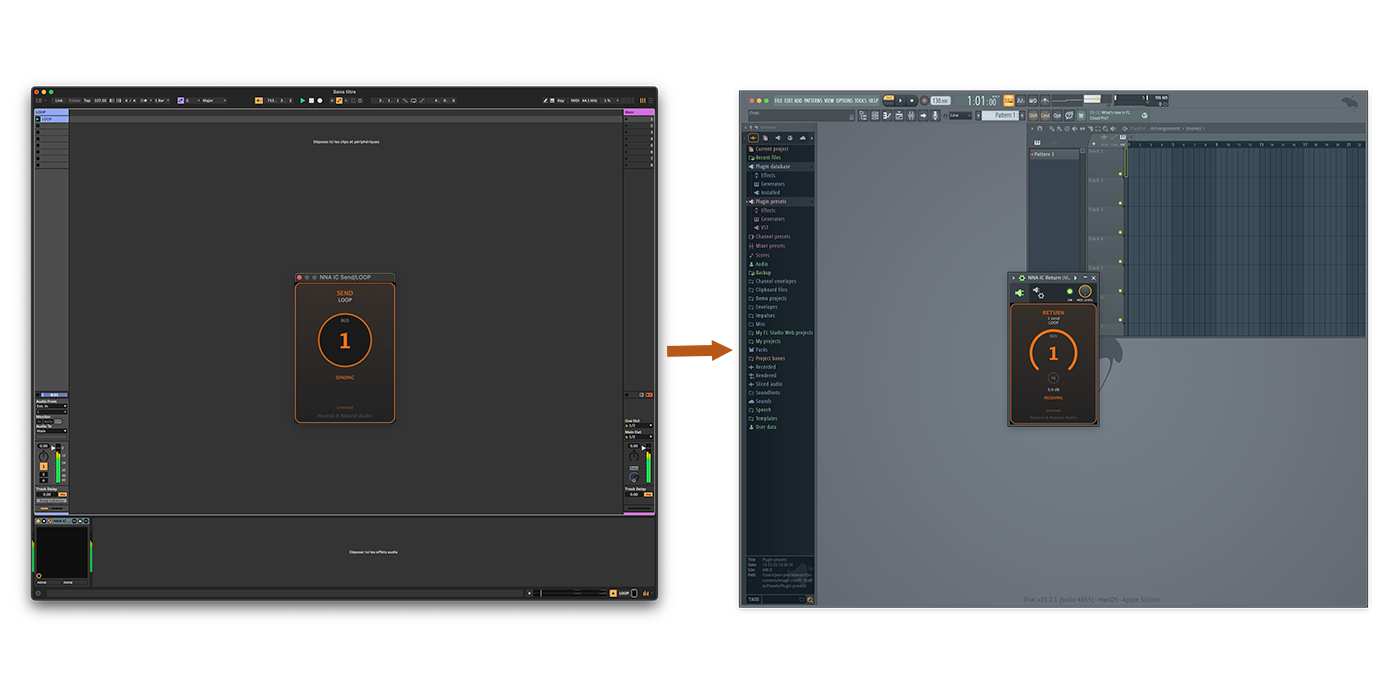Image resolution: width=1400 pixels, height=700 pixels.
Task: Click the Browser icon in FL Studio toolbar
Action: tap(900, 115)
